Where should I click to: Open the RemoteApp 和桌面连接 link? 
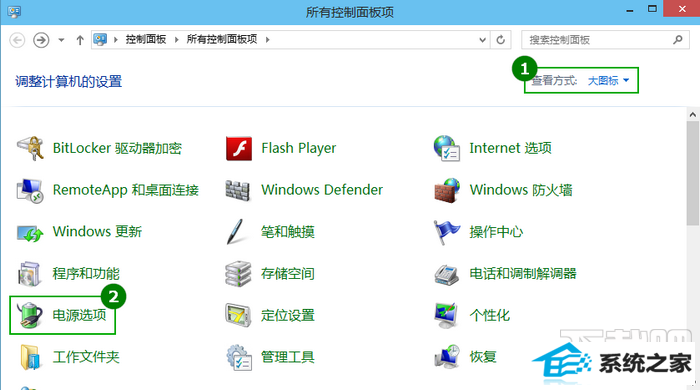click(x=125, y=190)
